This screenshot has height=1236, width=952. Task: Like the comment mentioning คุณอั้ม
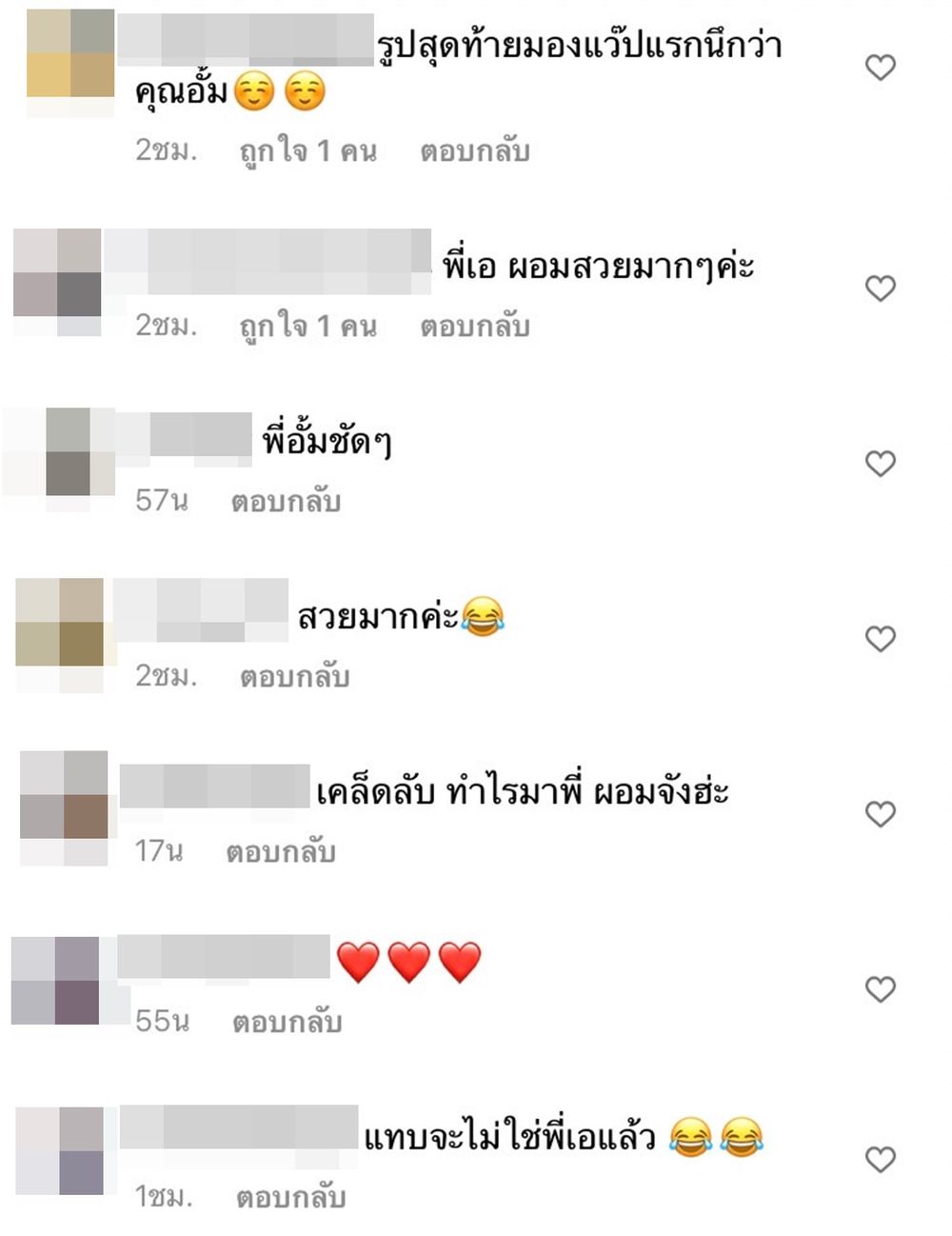881,68
